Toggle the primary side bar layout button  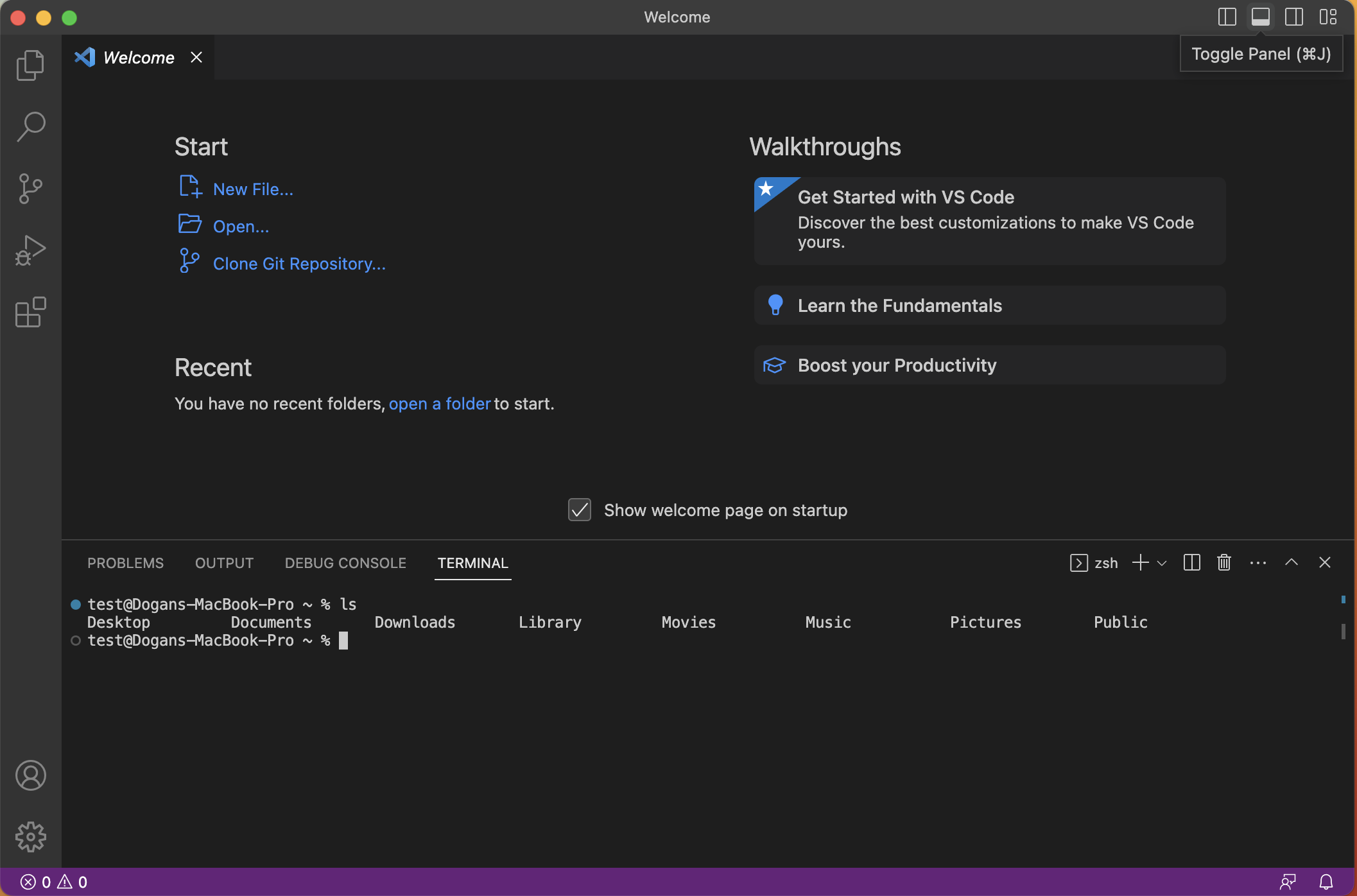point(1227,17)
